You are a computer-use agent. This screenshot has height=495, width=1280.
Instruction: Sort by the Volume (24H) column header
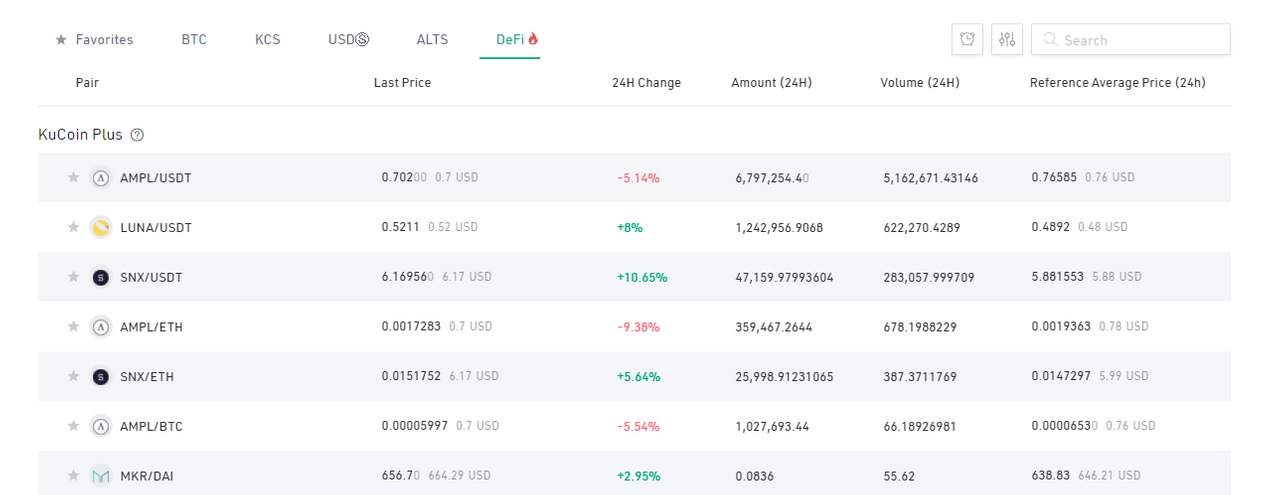tap(920, 83)
